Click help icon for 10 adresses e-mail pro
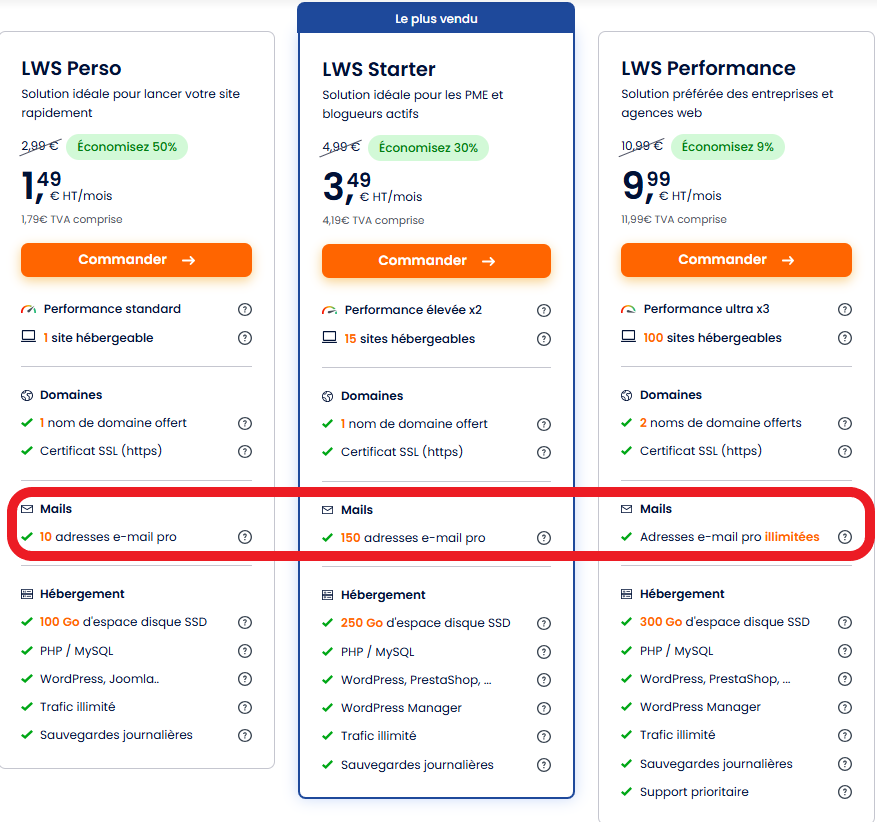Screen dimensions: 877x822 click(245, 537)
